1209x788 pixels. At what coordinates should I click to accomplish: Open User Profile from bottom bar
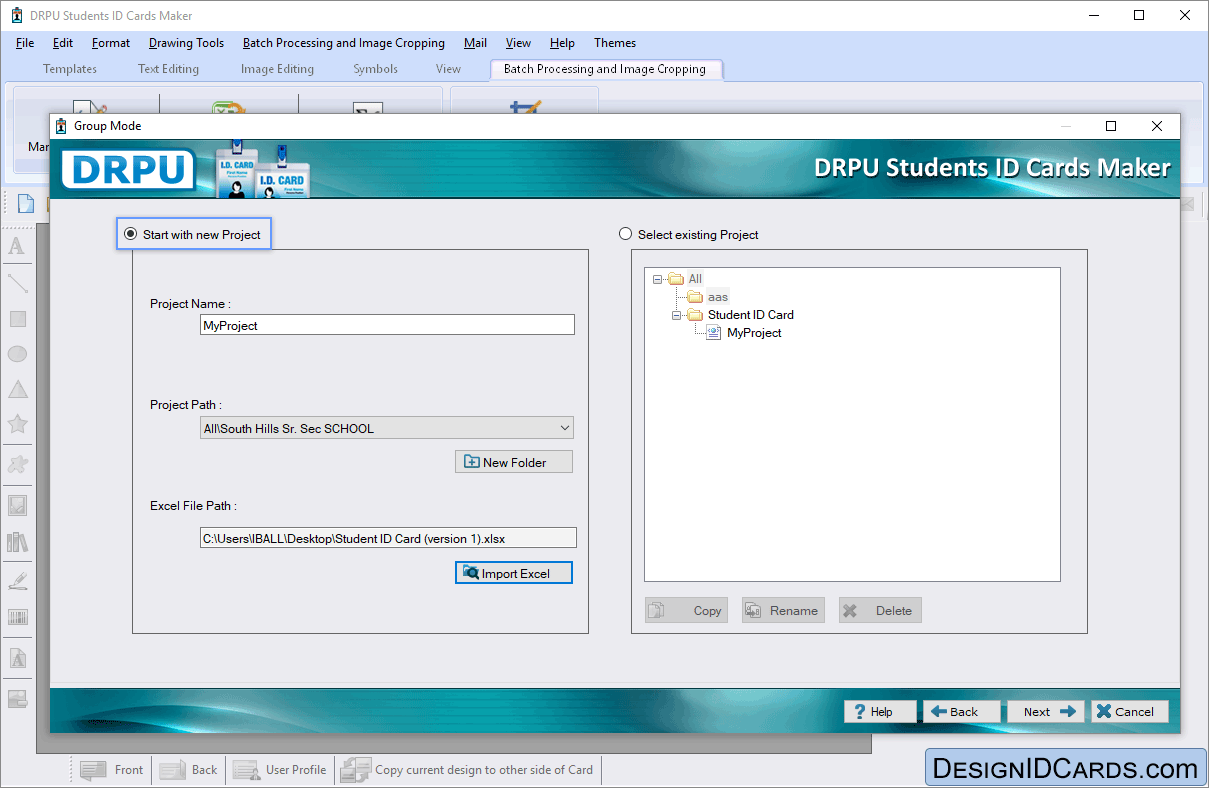click(x=280, y=770)
